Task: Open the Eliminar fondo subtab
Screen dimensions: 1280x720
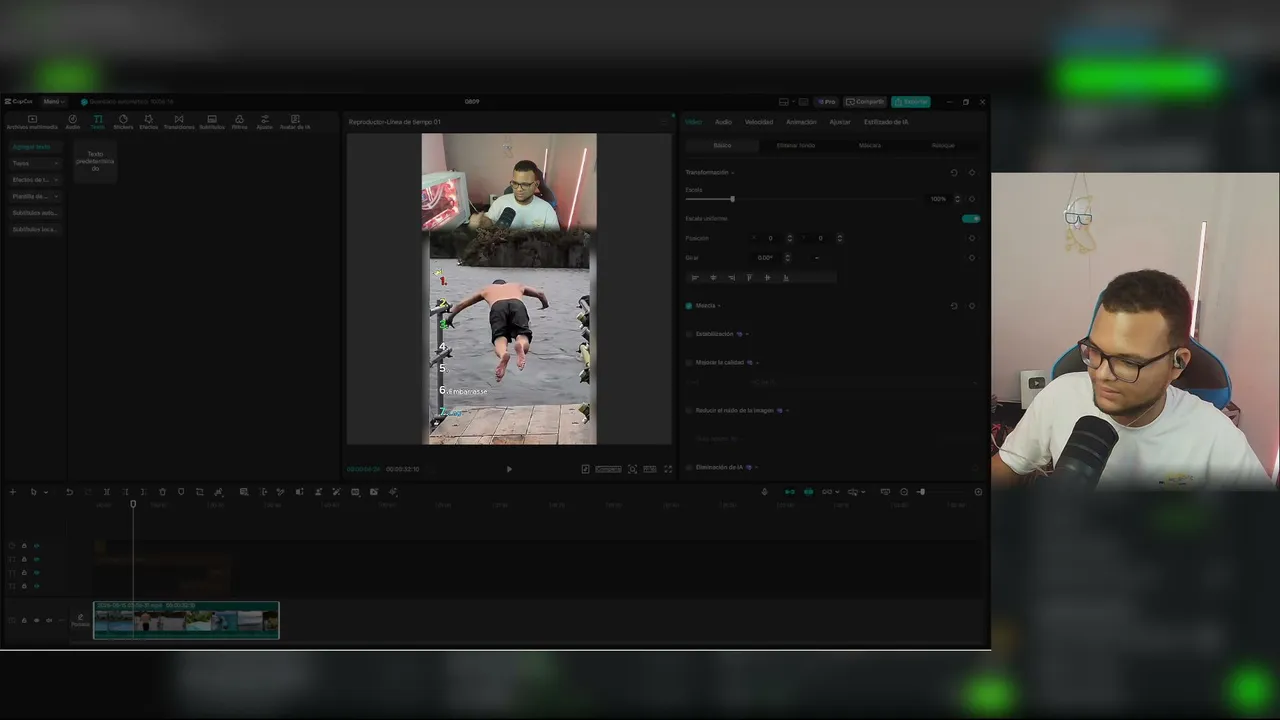Action: tap(796, 146)
